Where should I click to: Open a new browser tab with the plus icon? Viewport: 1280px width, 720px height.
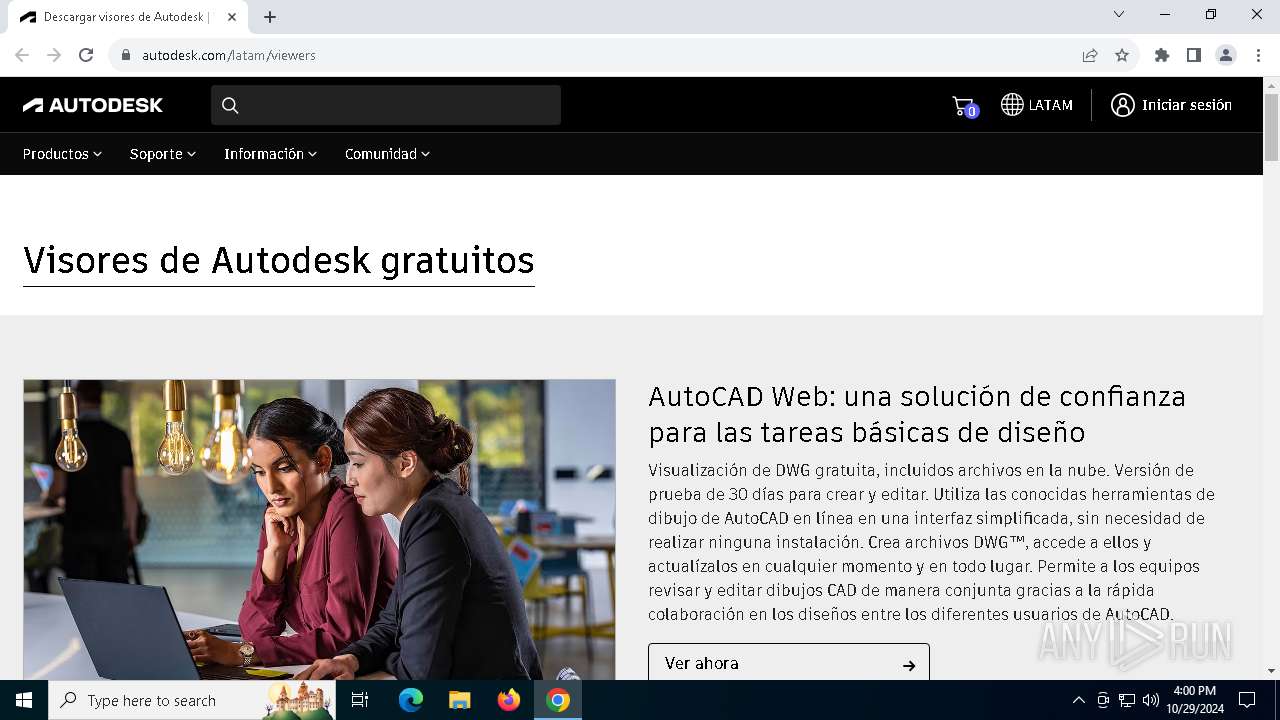click(x=270, y=17)
